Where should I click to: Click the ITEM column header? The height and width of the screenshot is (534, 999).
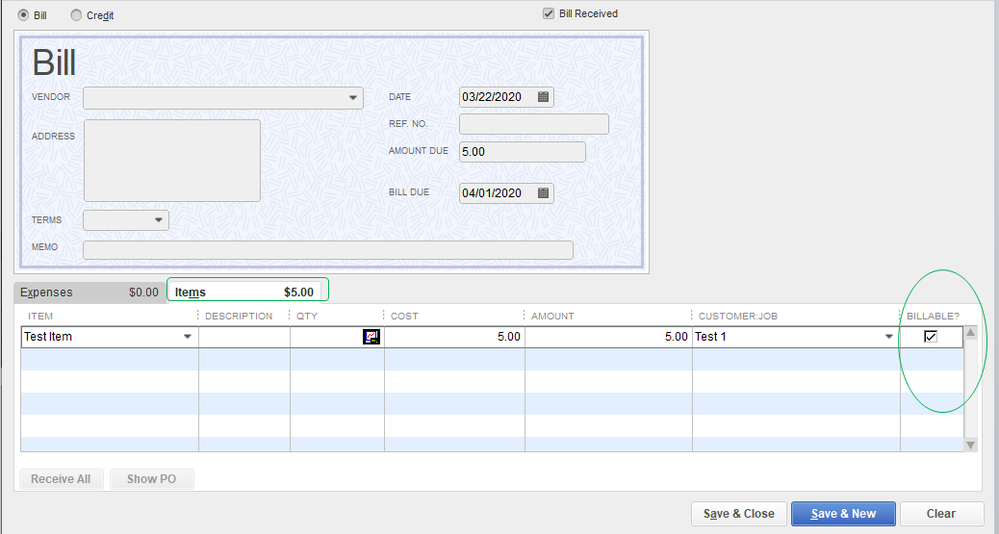tap(40, 316)
